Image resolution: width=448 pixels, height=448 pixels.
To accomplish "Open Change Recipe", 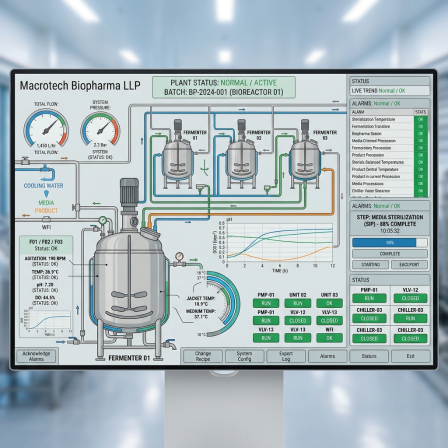I will click(203, 356).
